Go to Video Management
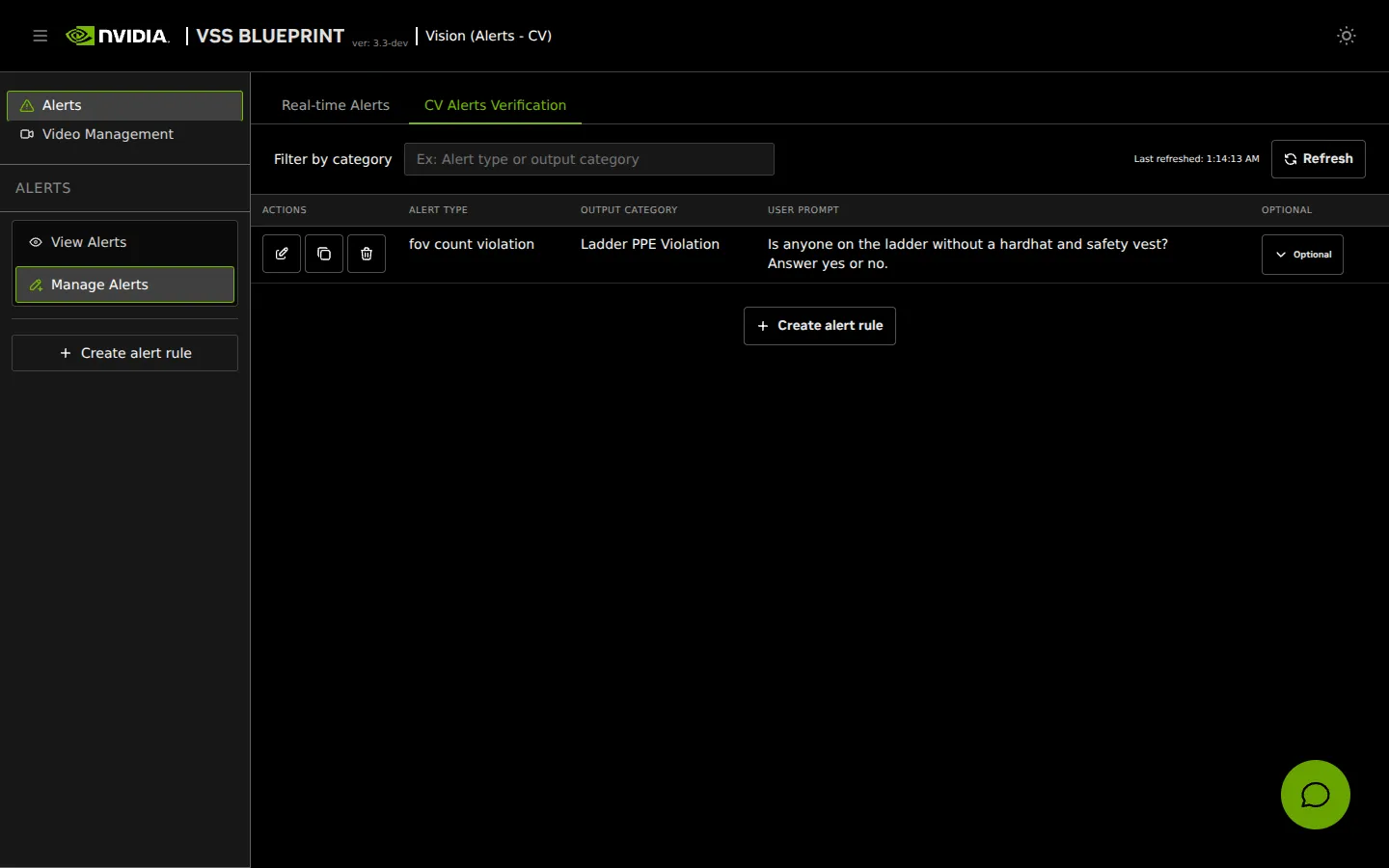Image resolution: width=1389 pixels, height=868 pixels. pyautogui.click(x=124, y=134)
